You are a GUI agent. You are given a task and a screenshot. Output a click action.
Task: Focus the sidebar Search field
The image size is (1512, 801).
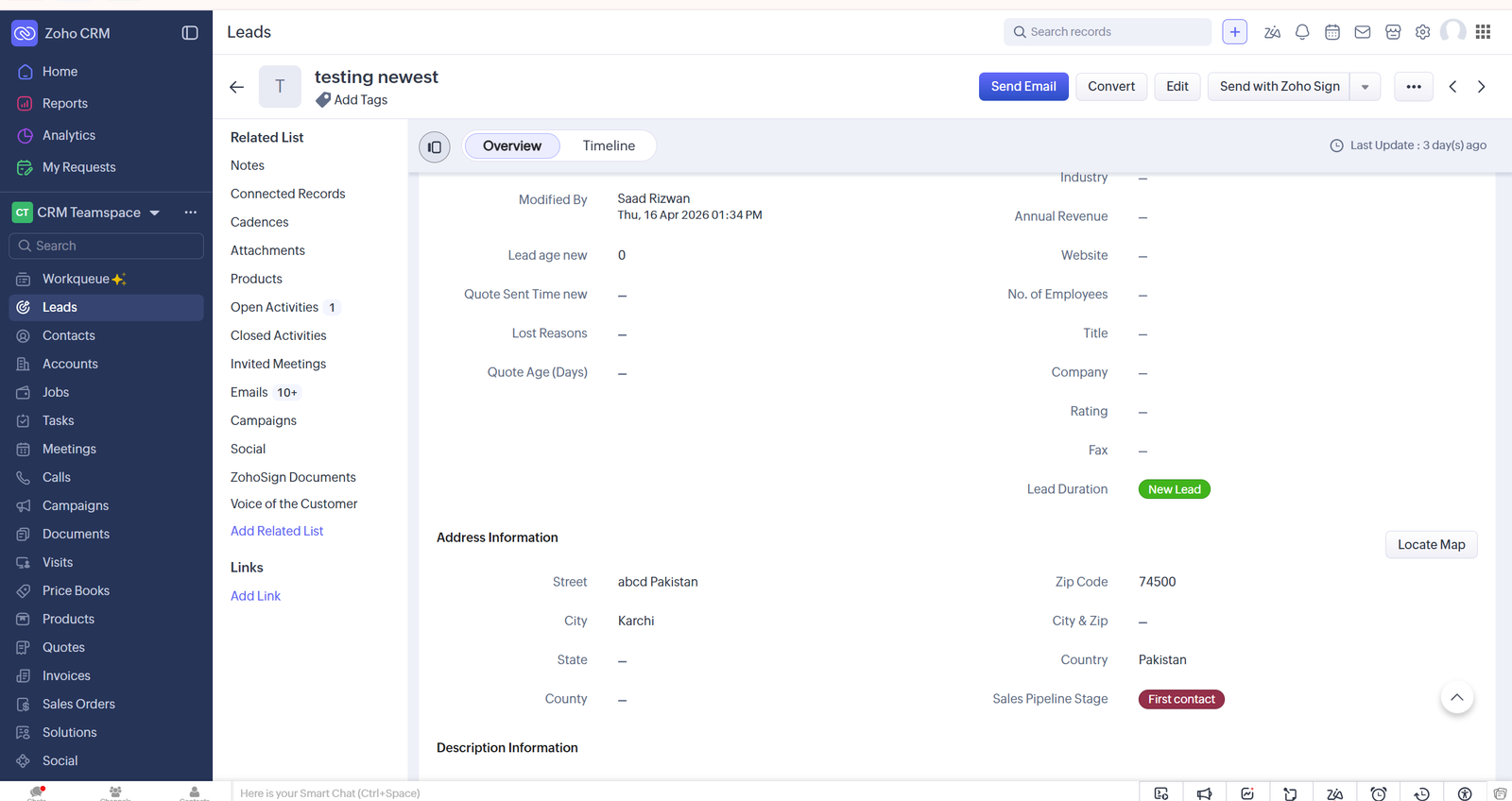pos(106,246)
